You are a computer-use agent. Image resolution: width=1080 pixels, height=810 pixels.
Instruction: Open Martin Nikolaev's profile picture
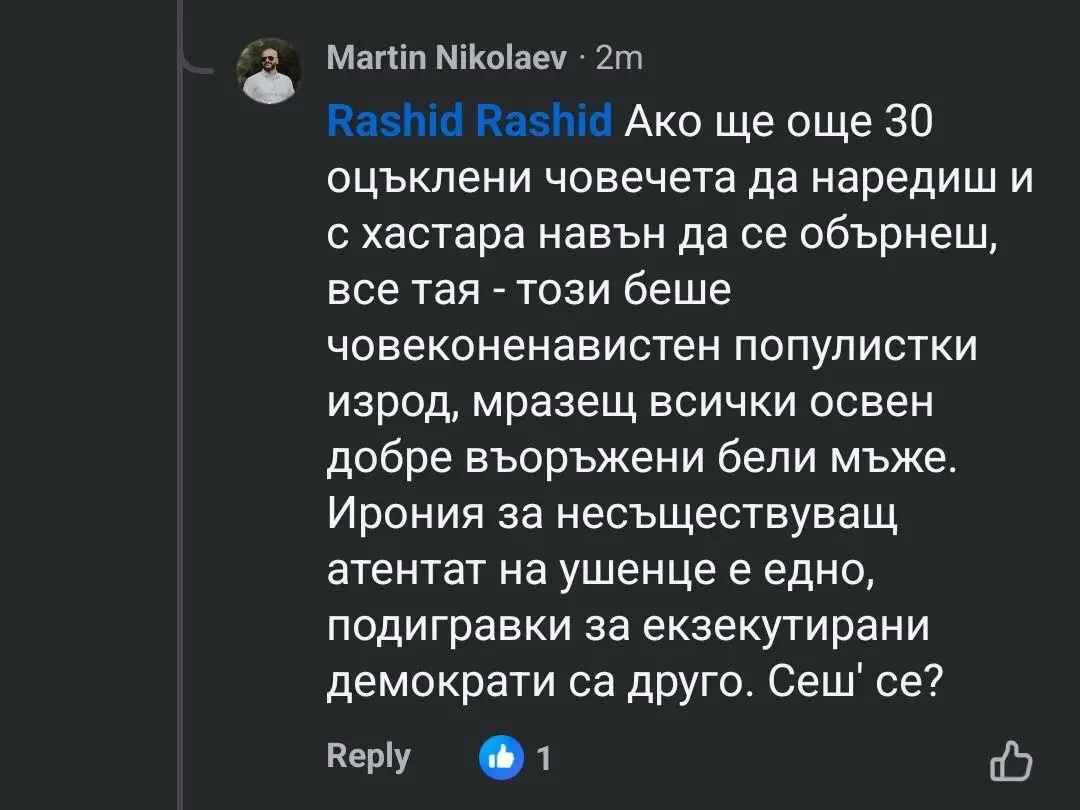pos(269,71)
